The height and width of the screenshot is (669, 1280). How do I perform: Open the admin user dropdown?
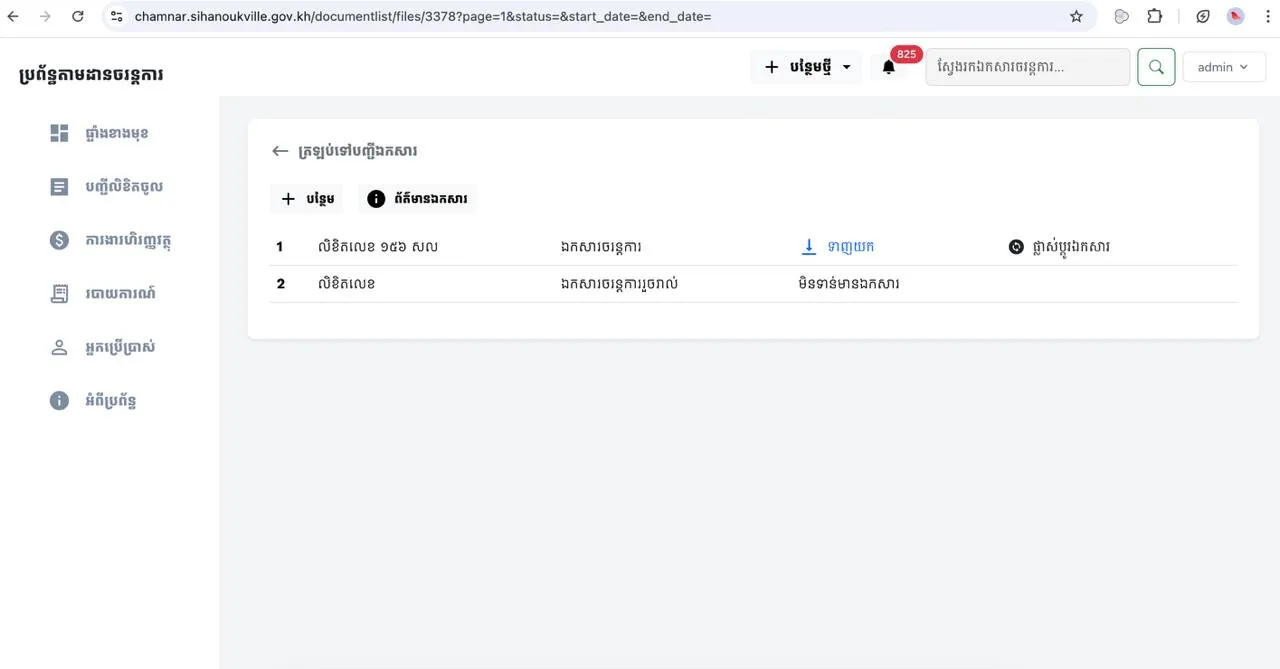click(1223, 67)
